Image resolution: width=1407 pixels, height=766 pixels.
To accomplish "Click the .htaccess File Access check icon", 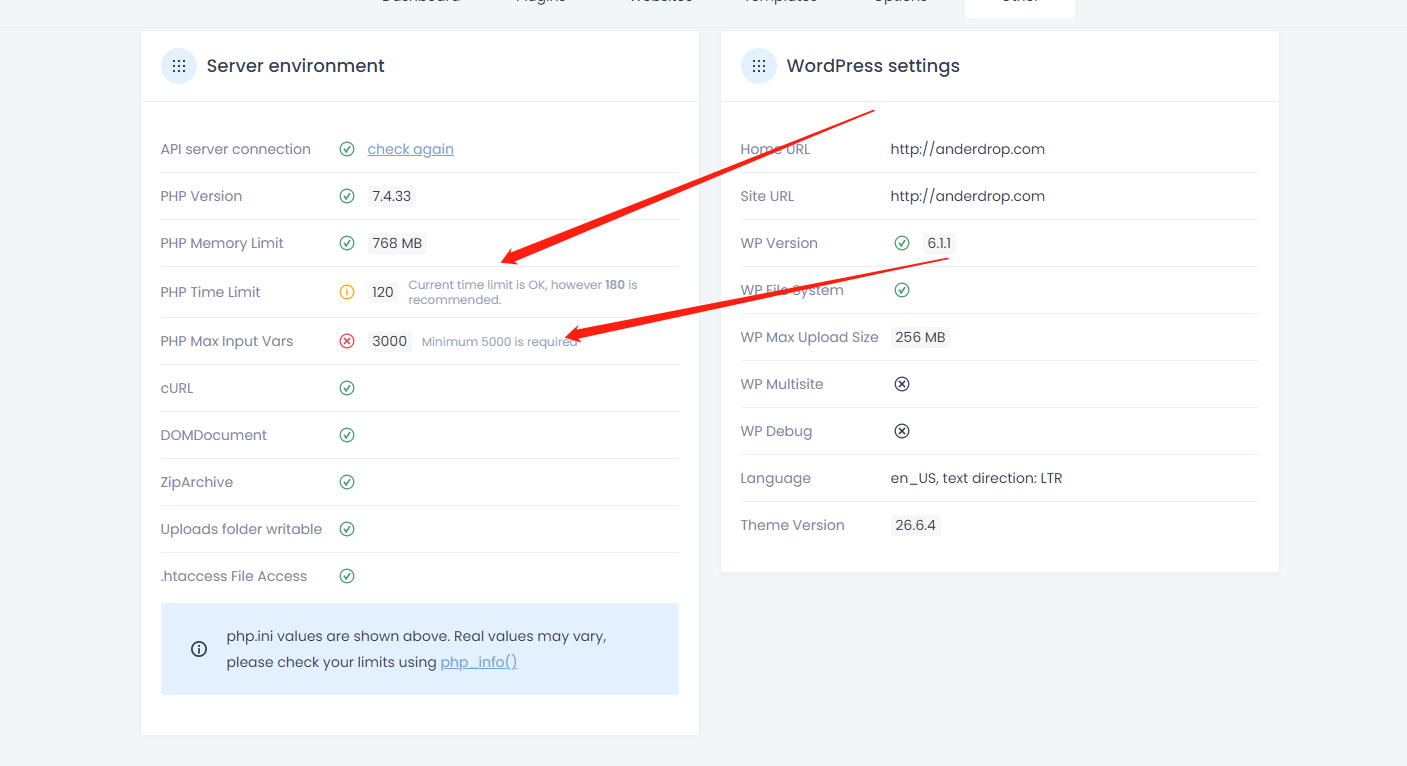I will [x=347, y=576].
